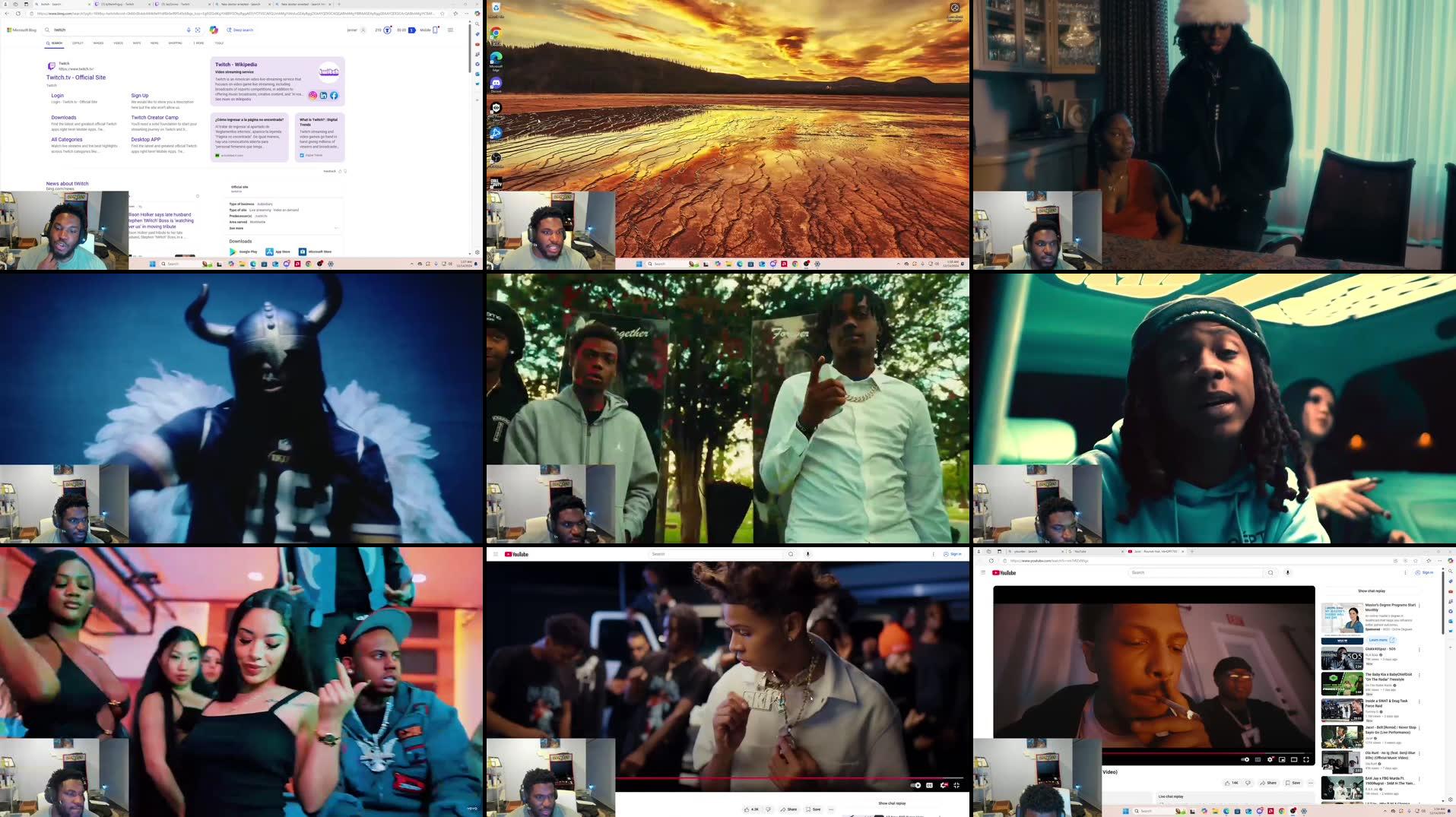The image size is (1456, 817).
Task: Open the Copilot icon beside Bing search box
Action: (214, 30)
